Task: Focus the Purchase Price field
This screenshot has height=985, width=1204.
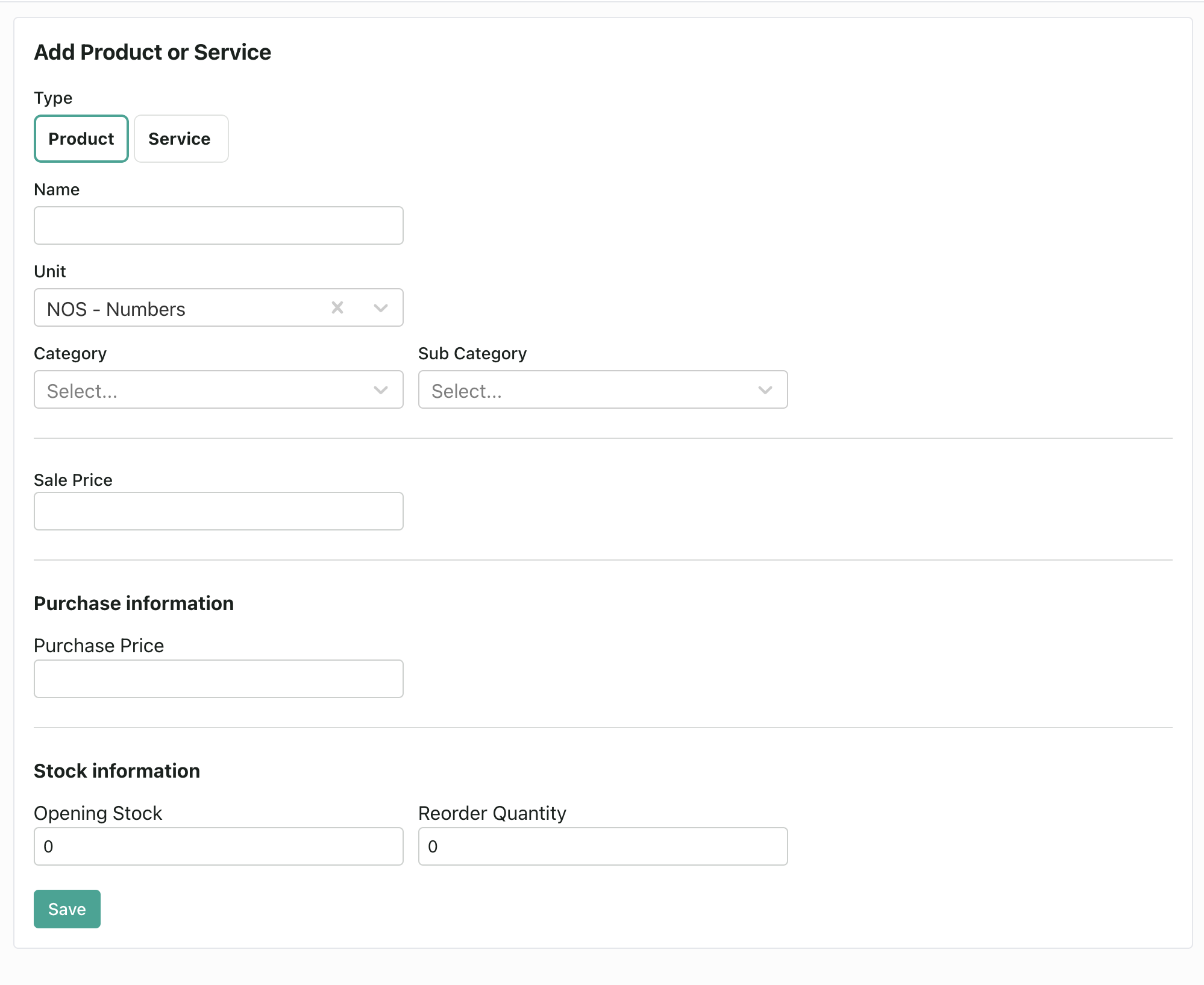Action: [218, 678]
